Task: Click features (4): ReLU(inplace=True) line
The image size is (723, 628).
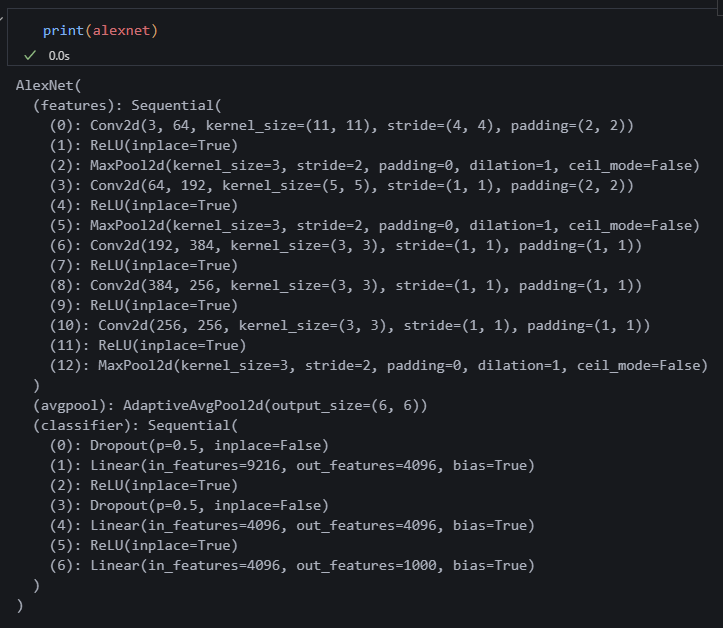Action: point(144,205)
